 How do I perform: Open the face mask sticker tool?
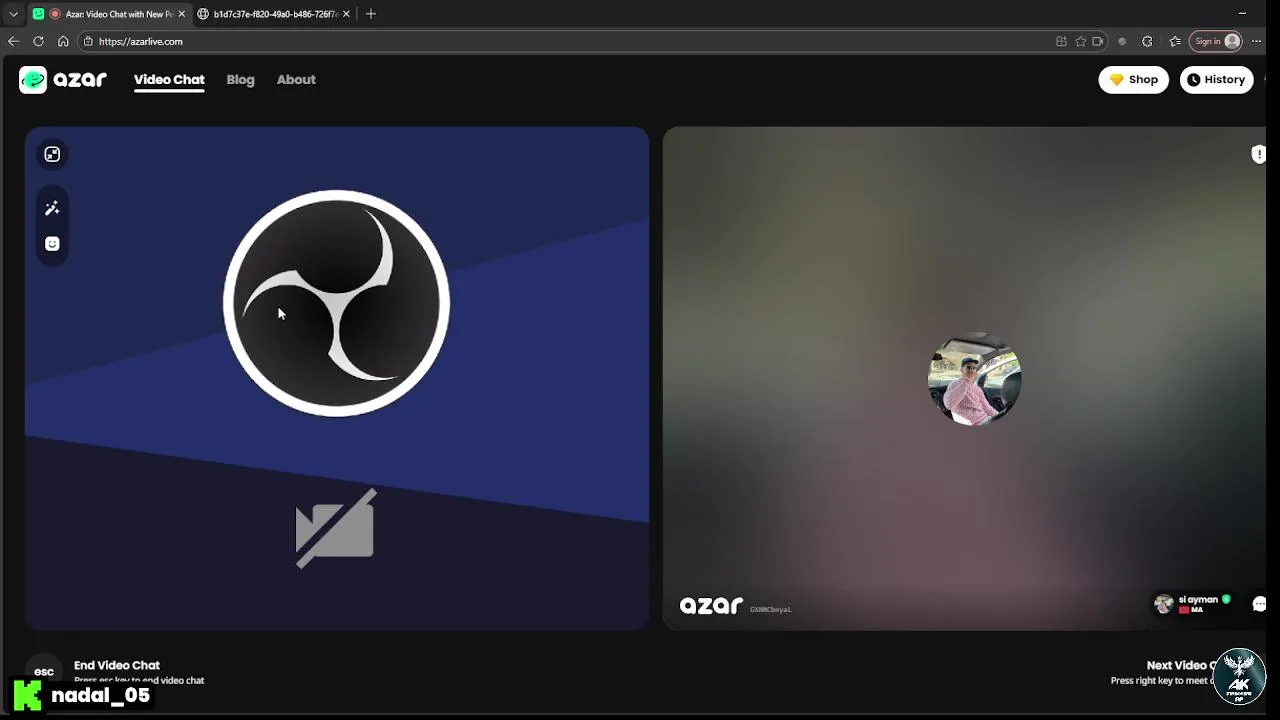(52, 244)
